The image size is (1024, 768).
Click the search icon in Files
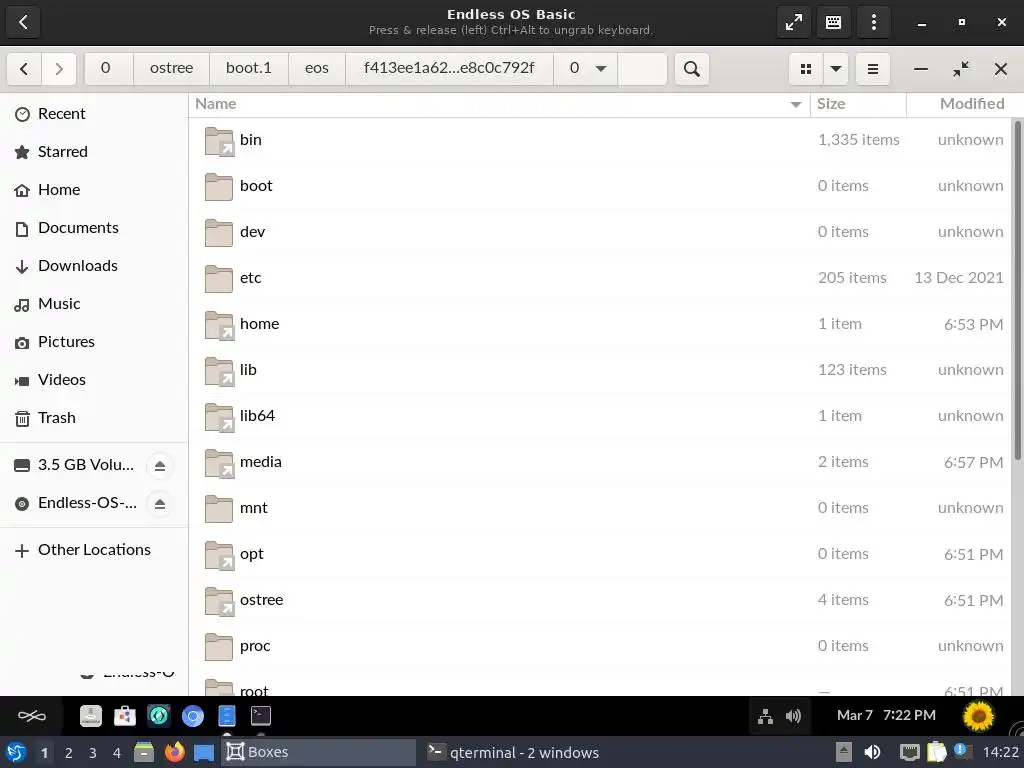(x=692, y=69)
